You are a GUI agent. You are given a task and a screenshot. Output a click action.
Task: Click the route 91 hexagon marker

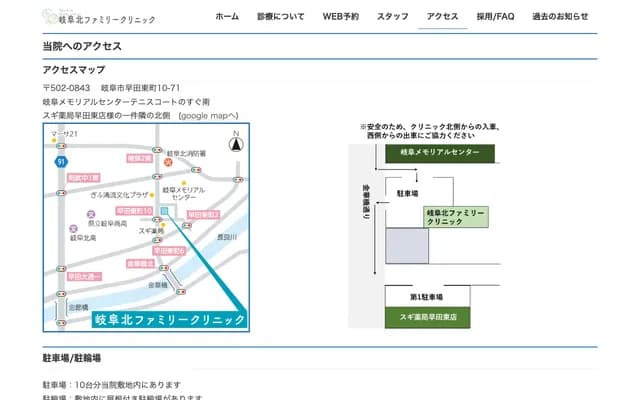click(61, 162)
